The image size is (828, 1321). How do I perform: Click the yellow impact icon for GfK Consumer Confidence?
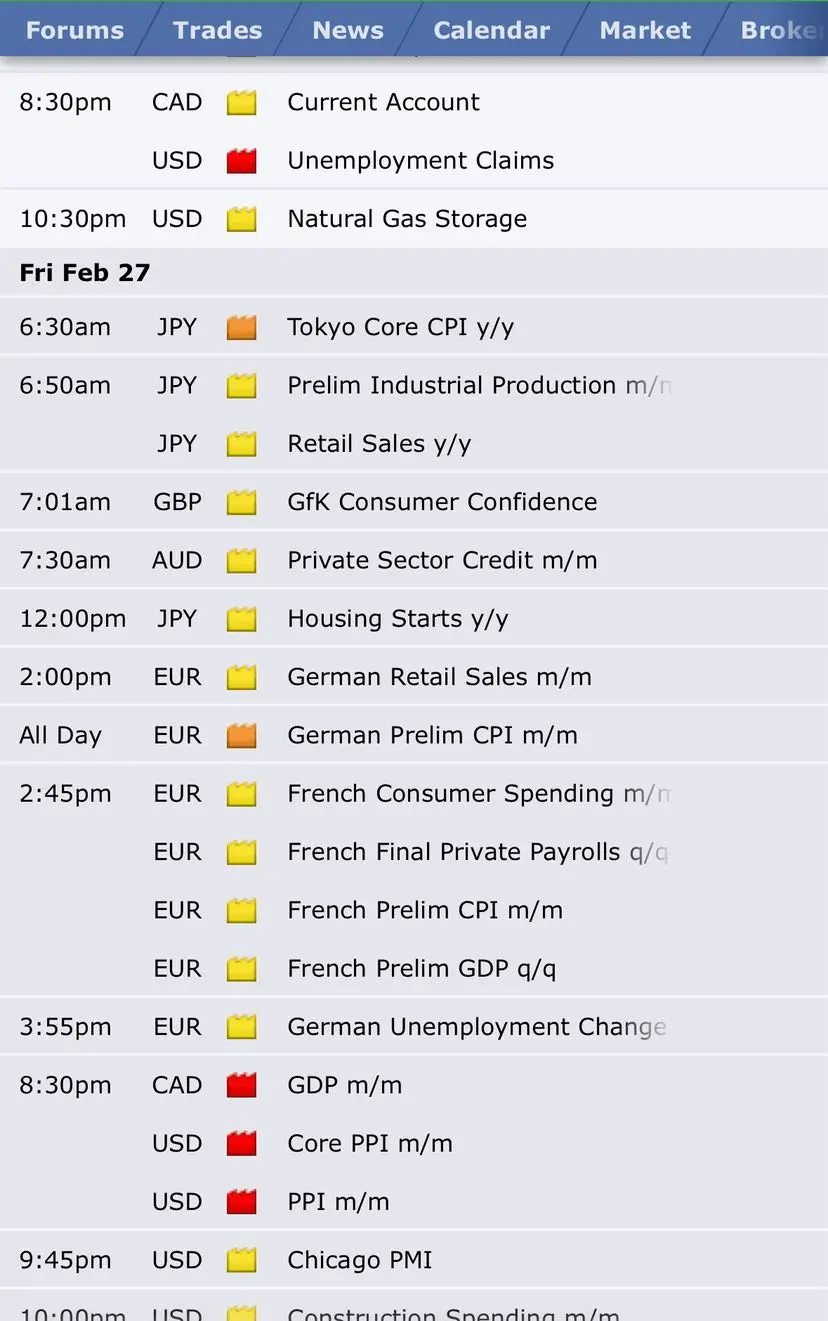coord(241,502)
